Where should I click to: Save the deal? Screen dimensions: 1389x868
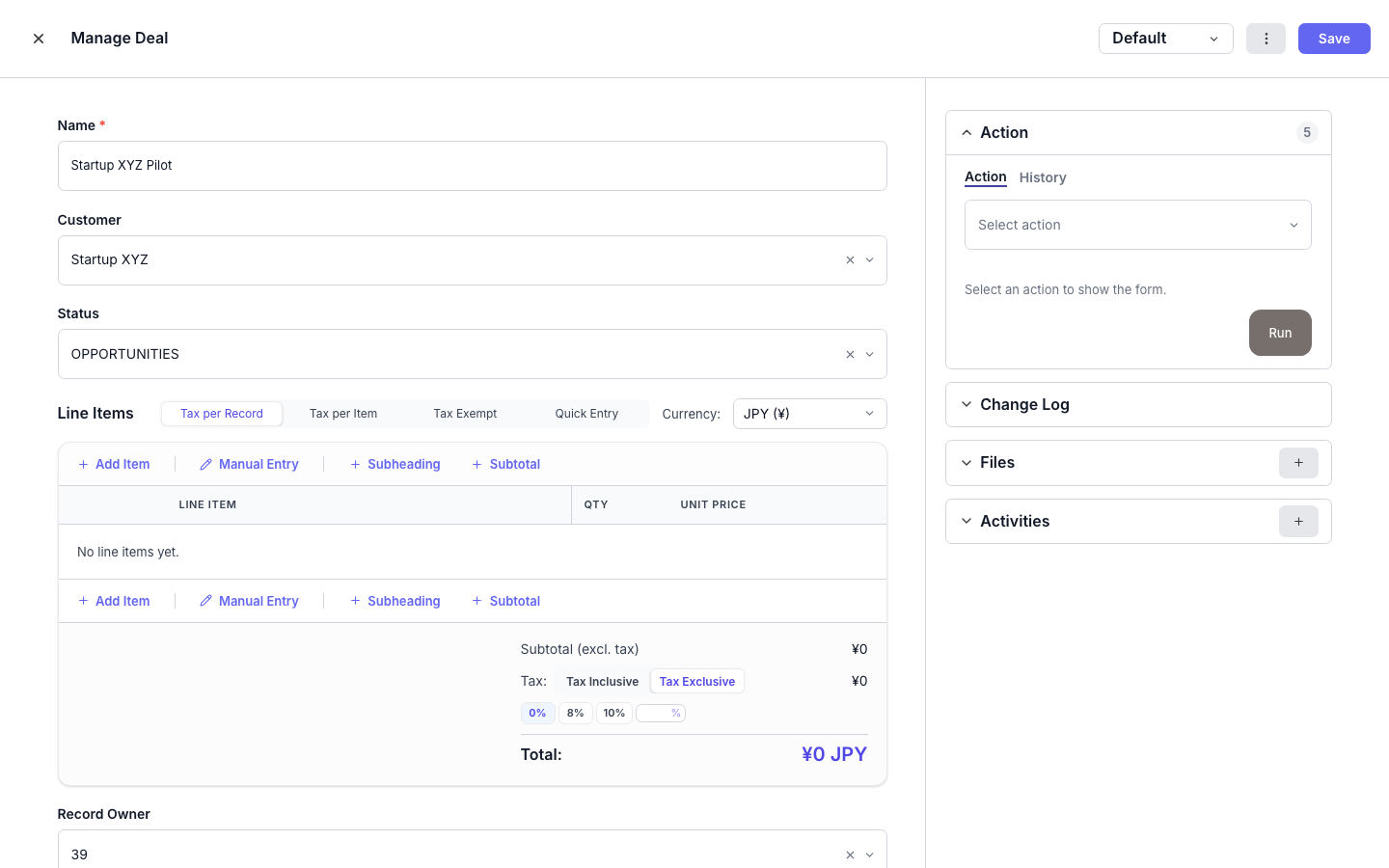point(1334,39)
